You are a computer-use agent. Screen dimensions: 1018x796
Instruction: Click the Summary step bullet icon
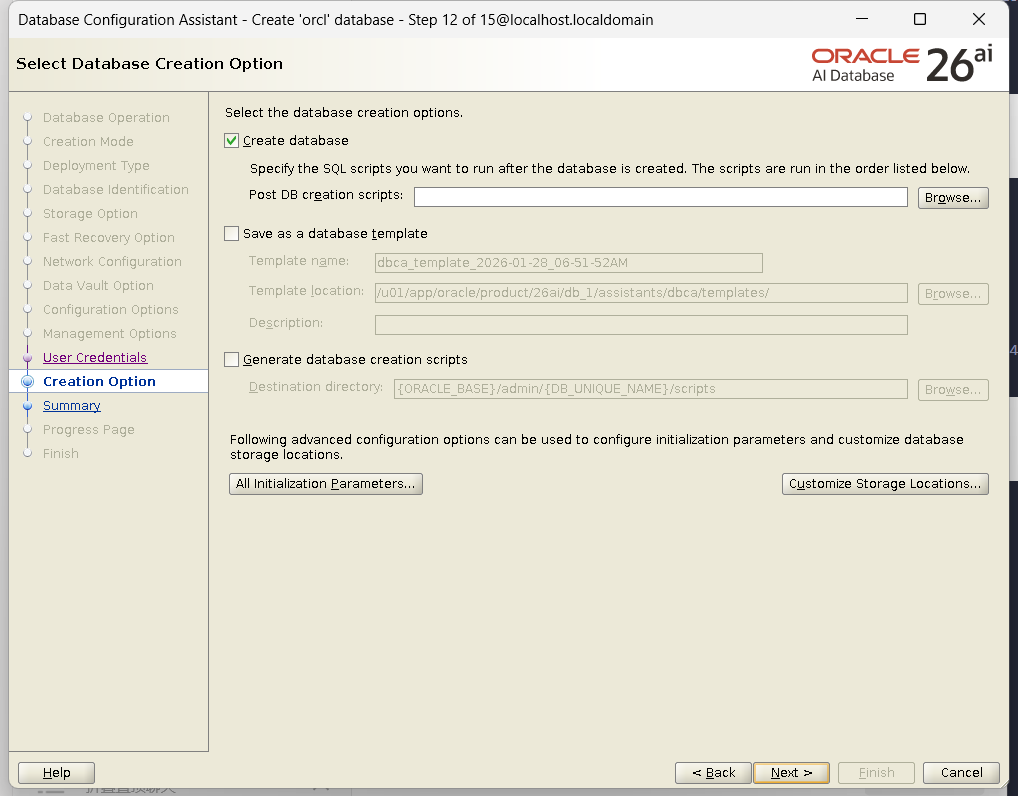27,406
